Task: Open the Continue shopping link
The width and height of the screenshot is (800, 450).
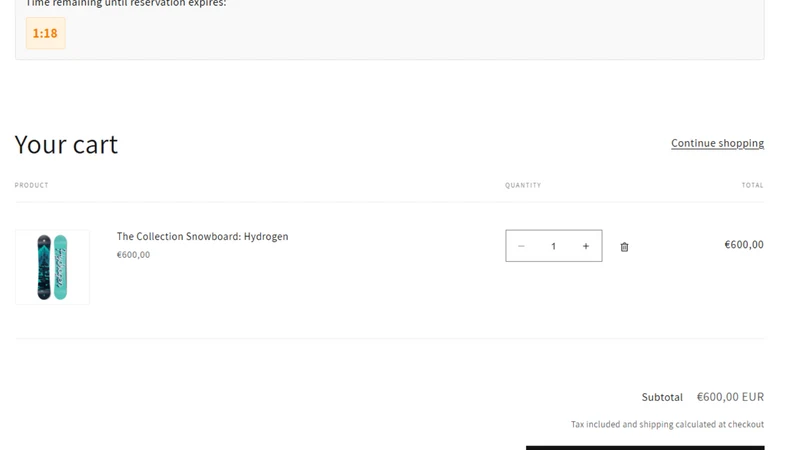Action: click(717, 143)
